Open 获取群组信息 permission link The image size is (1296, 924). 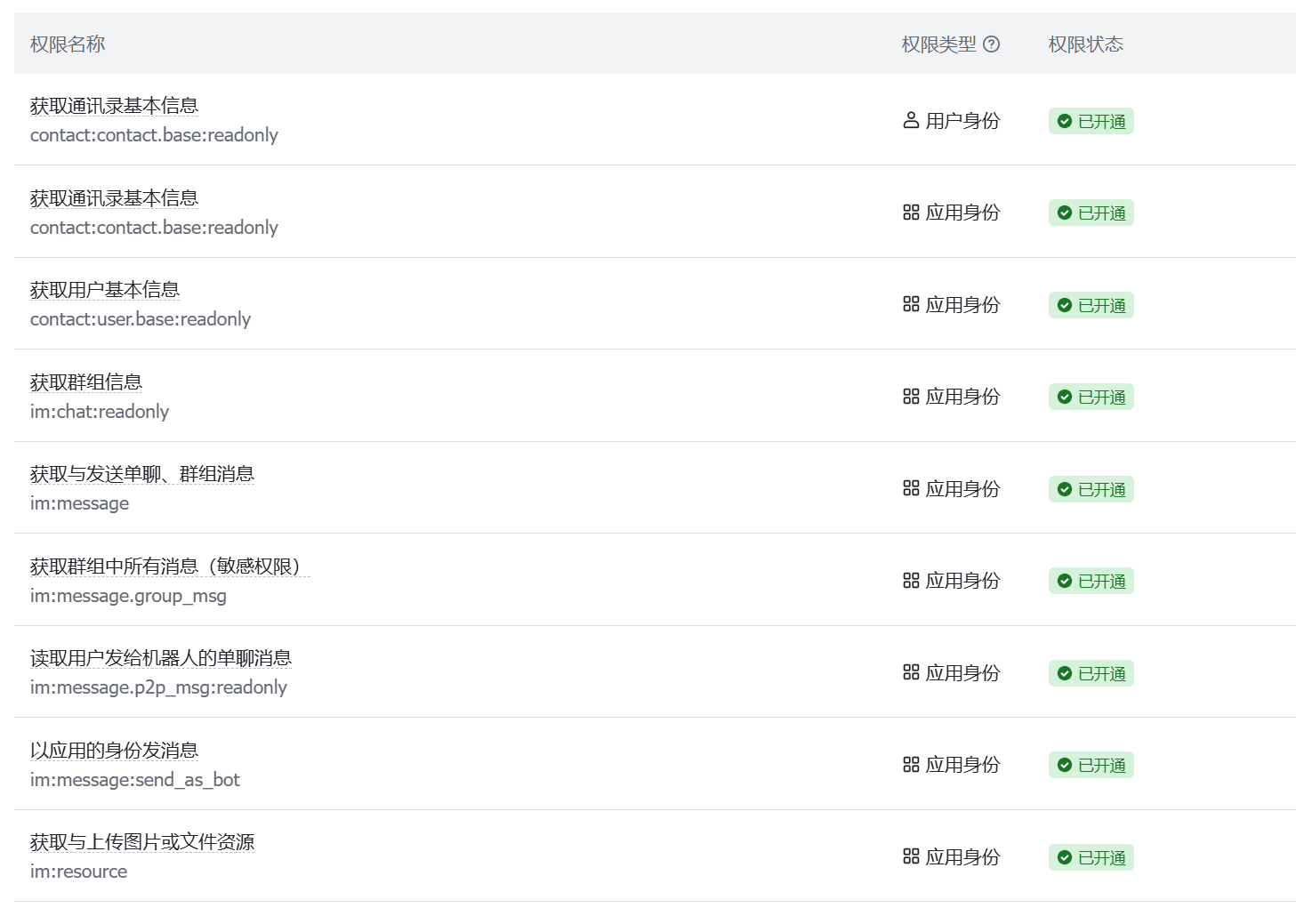(86, 382)
